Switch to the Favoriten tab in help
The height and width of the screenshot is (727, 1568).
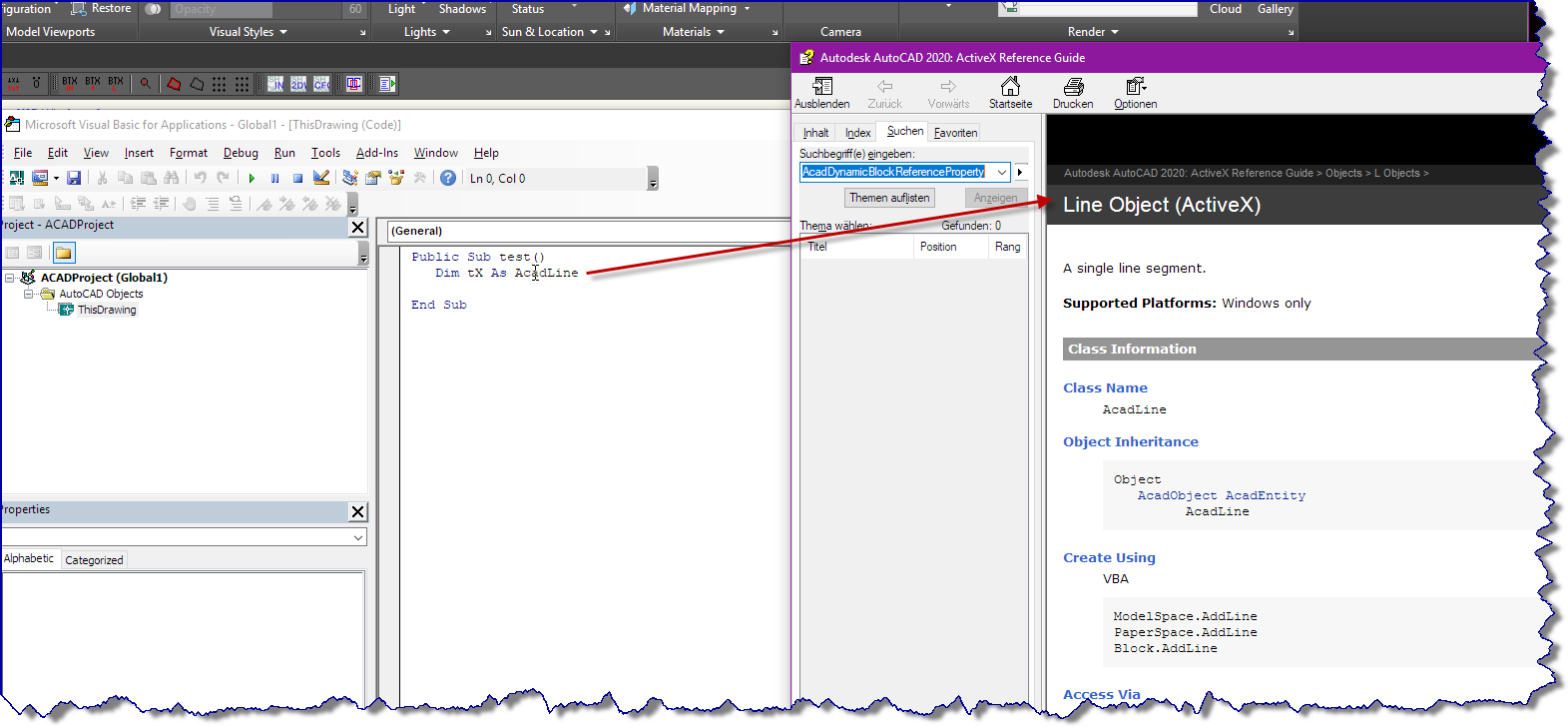point(955,133)
